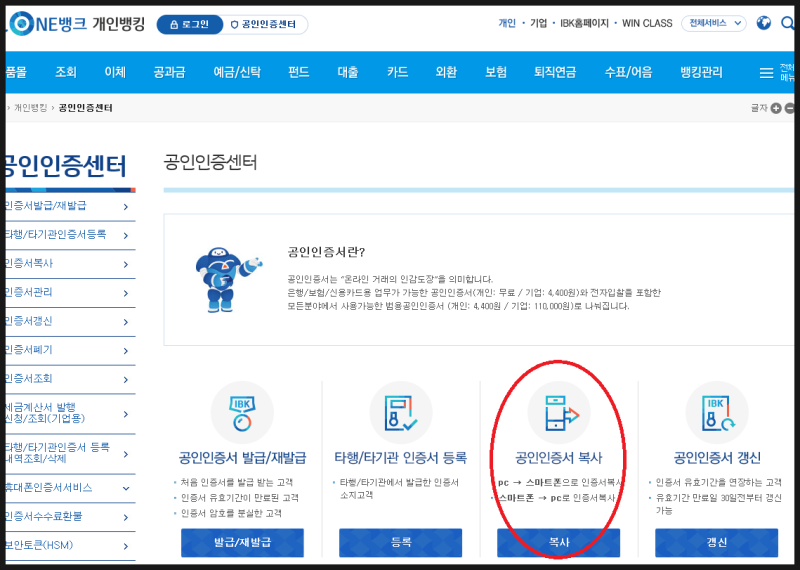Expand 인증서조회 sidebar item
This screenshot has height=570, width=800.
(68, 379)
